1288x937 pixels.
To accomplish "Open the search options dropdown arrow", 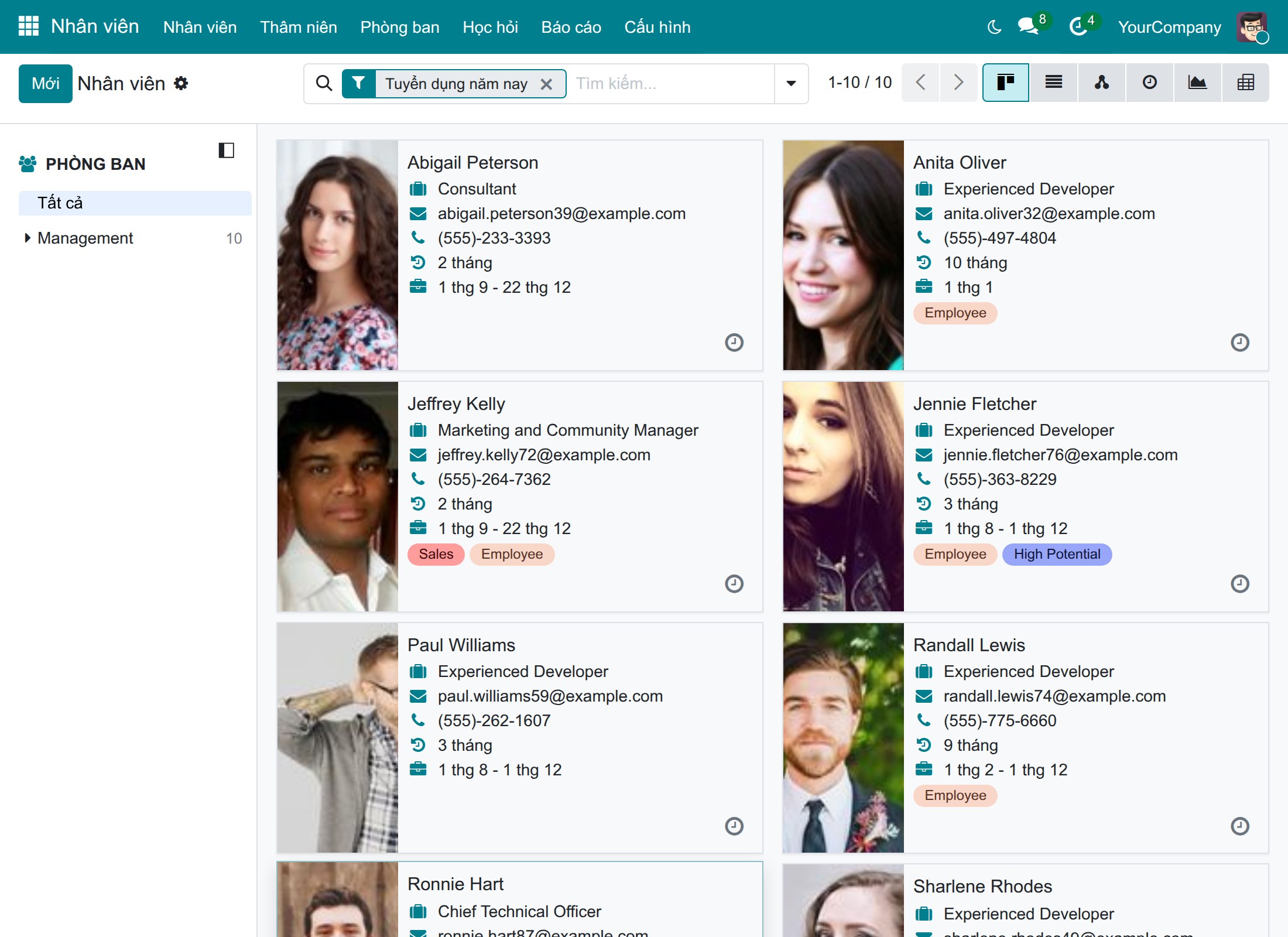I will (x=791, y=83).
